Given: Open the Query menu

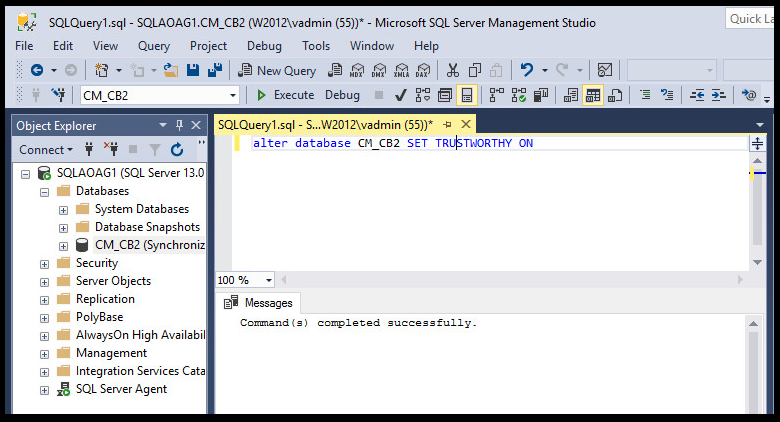Looking at the screenshot, I should pos(154,46).
